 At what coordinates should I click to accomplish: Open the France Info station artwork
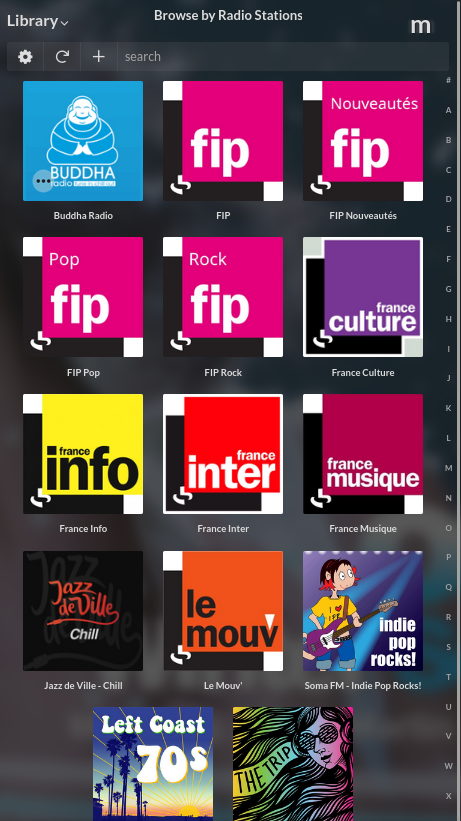(x=83, y=454)
